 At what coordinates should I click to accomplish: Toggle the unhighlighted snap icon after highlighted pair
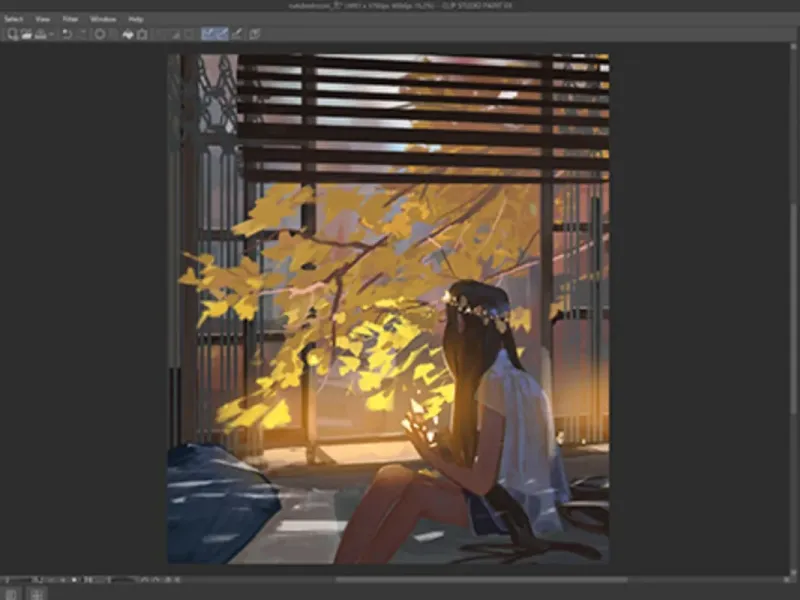[237, 34]
